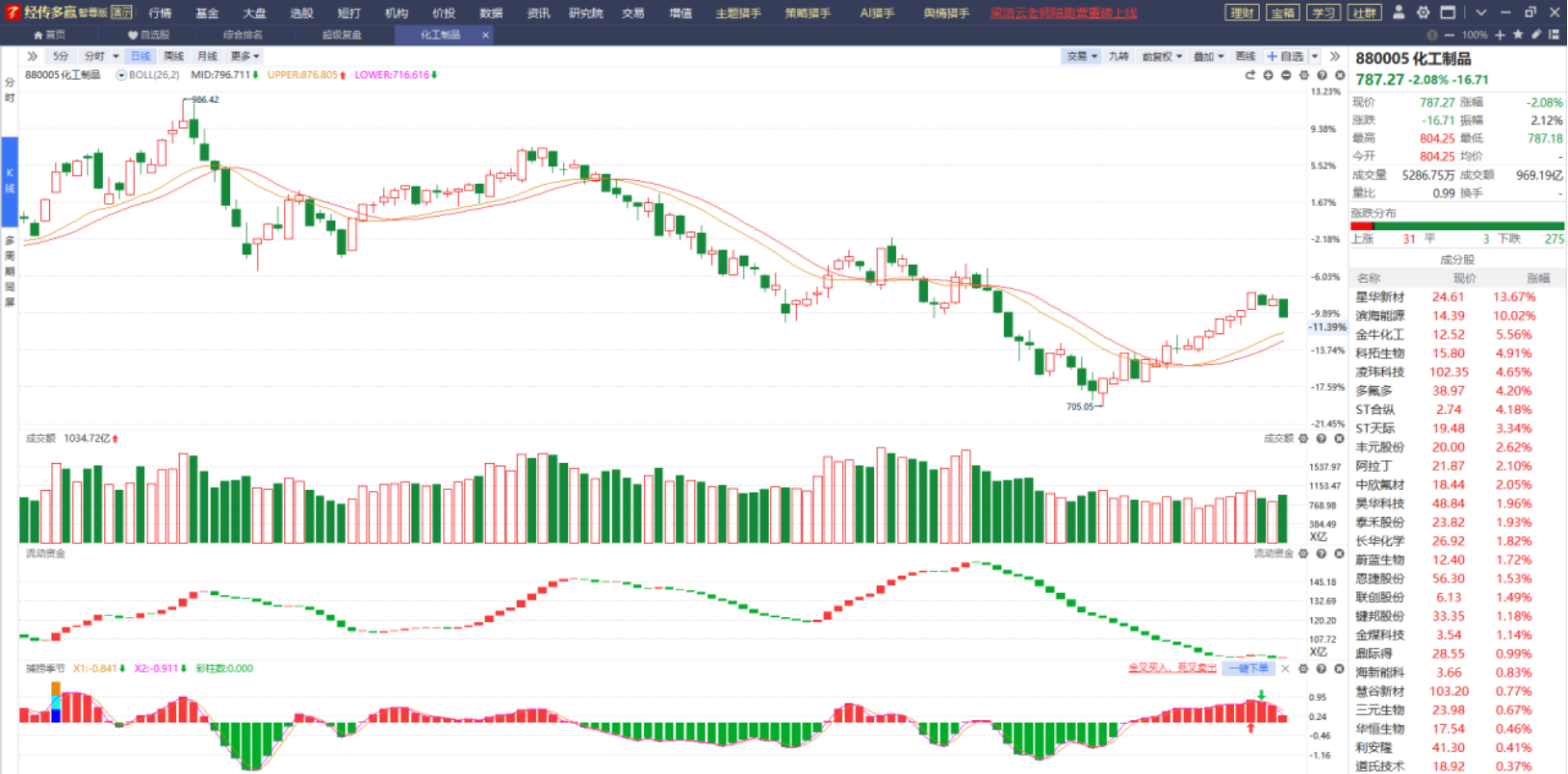Open the user account icon
1568x774 pixels.
(x=1399, y=13)
